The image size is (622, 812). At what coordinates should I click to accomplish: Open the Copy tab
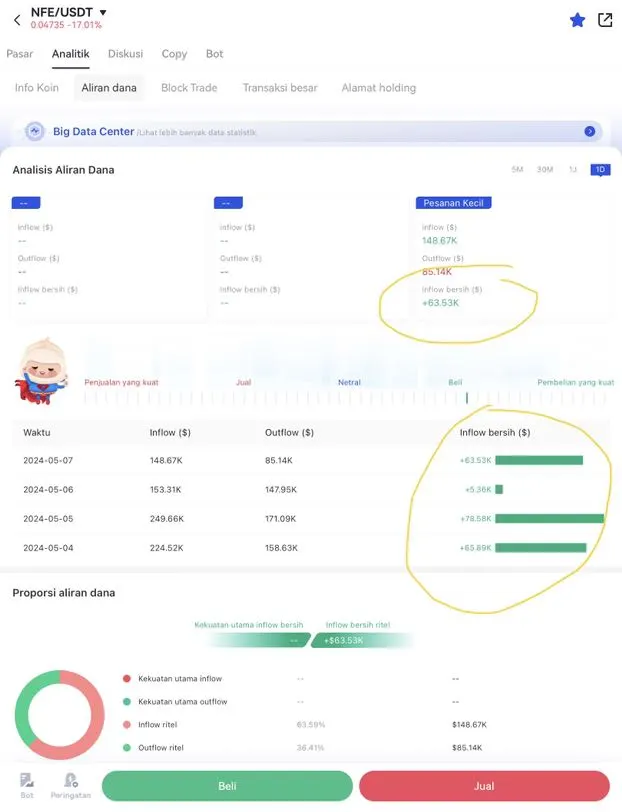point(174,54)
